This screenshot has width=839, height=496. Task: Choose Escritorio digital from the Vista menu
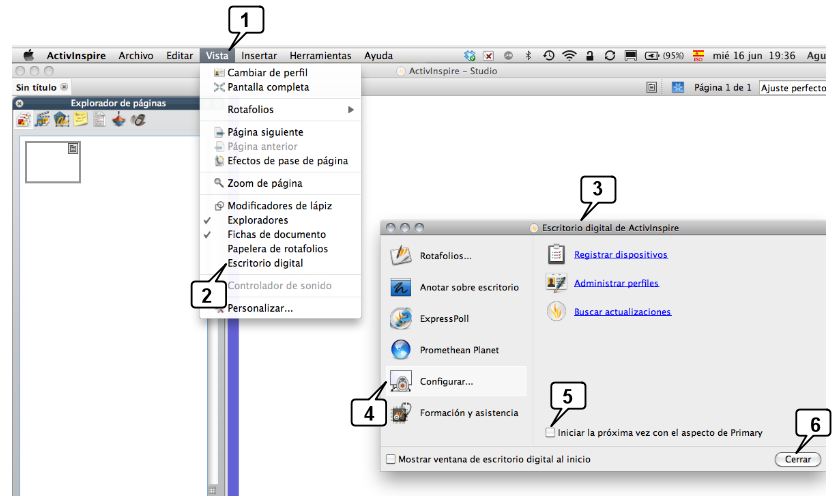[x=265, y=263]
